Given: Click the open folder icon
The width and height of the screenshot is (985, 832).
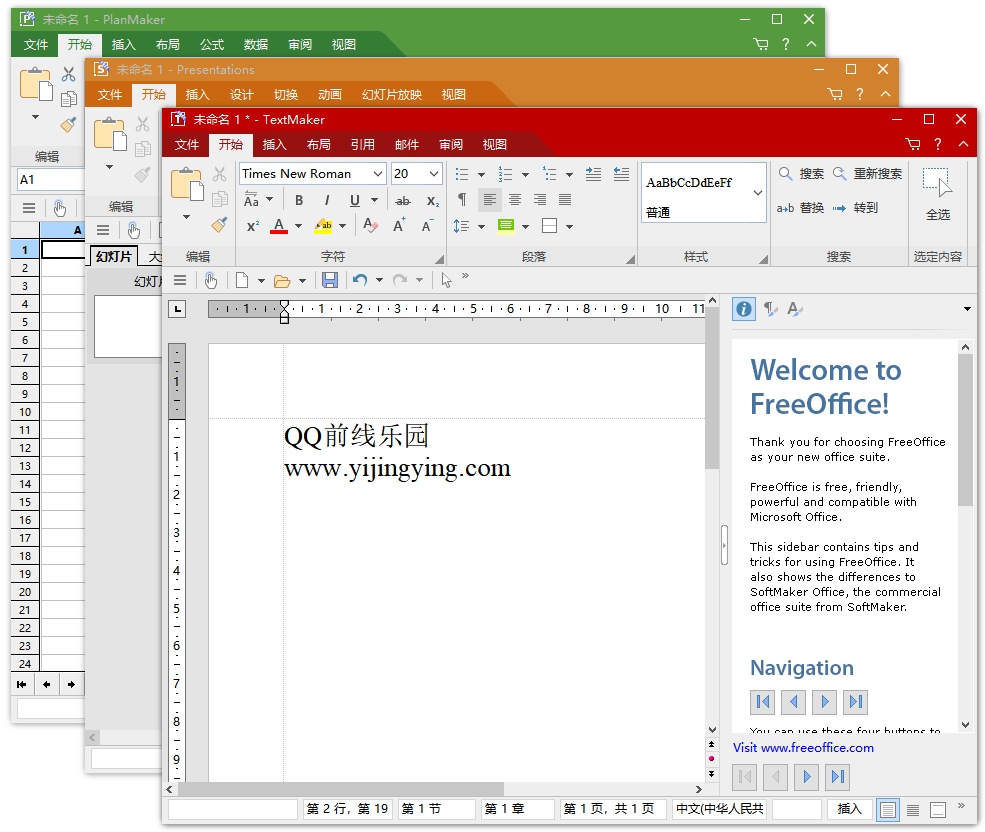Looking at the screenshot, I should point(282,281).
